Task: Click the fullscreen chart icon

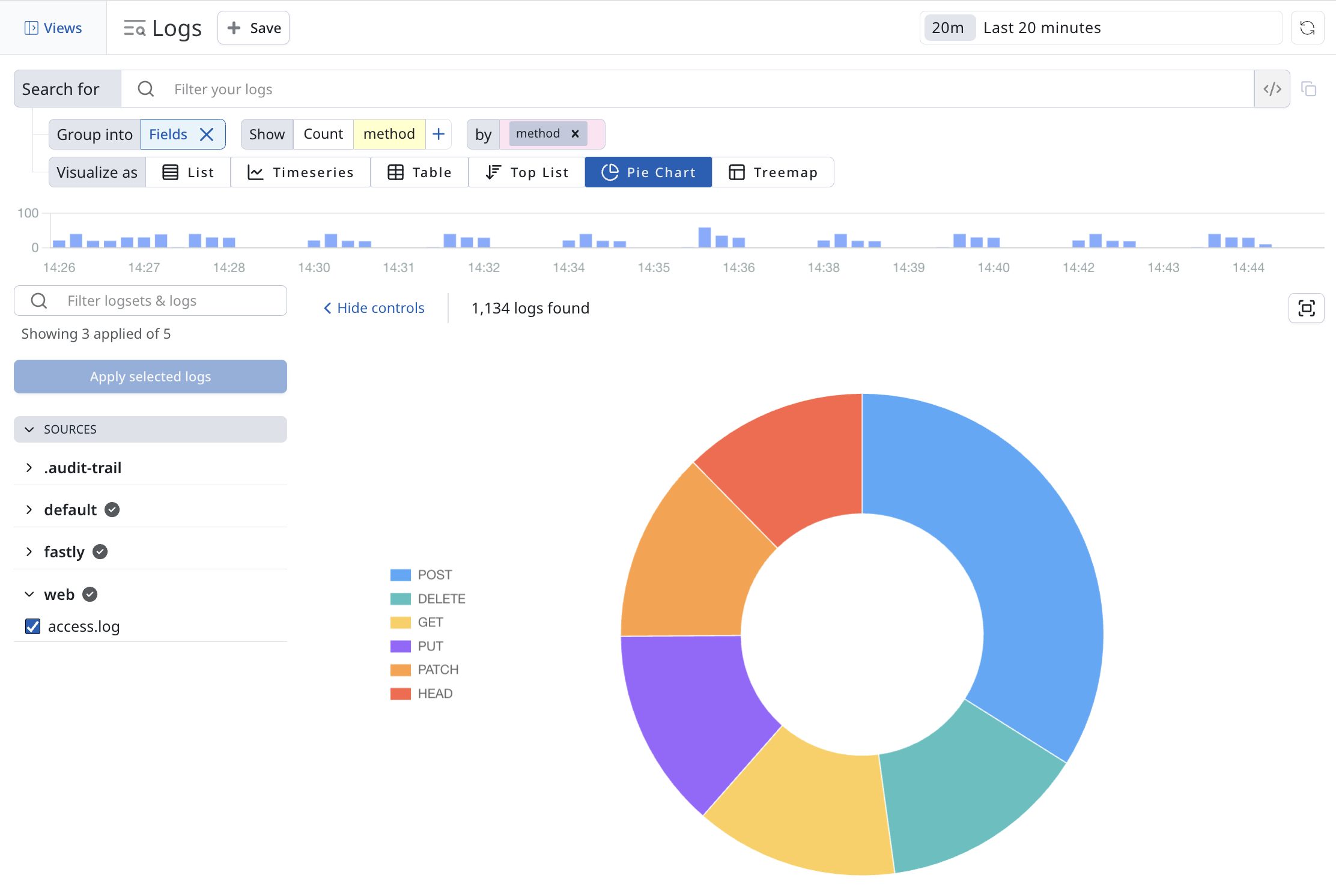Action: tap(1306, 308)
